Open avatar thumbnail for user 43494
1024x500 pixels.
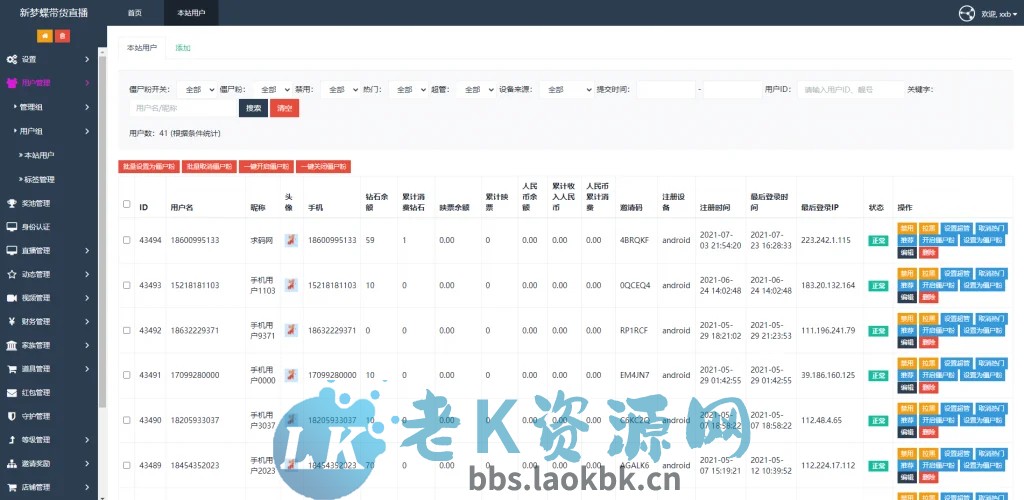coord(291,240)
